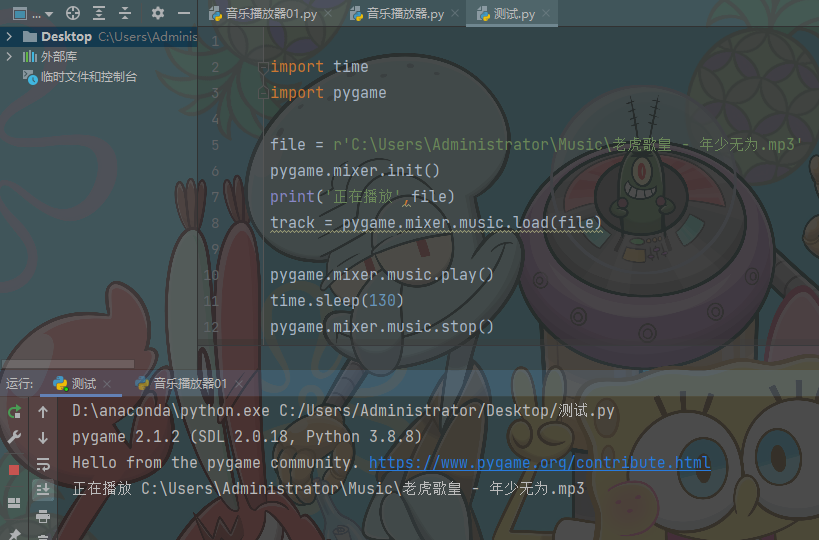
Task: Close the 音乐播放器.py editor tab
Action: pos(455,14)
